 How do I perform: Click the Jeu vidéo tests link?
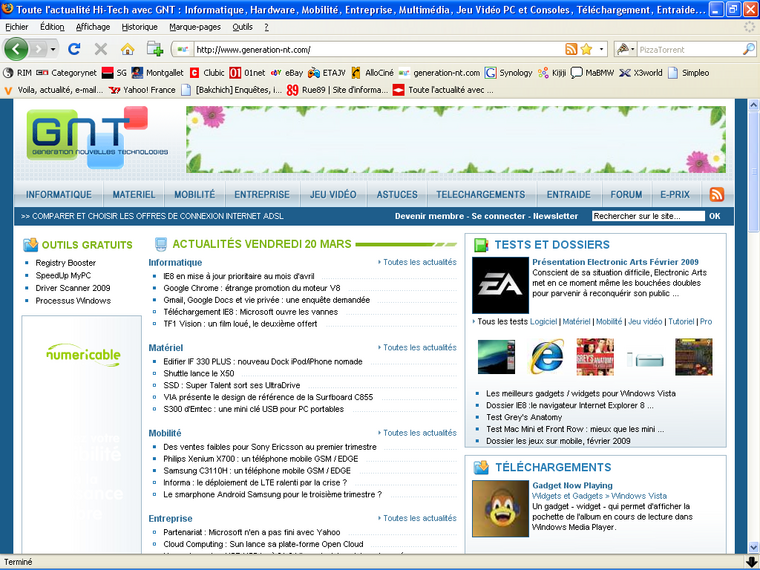[645, 321]
